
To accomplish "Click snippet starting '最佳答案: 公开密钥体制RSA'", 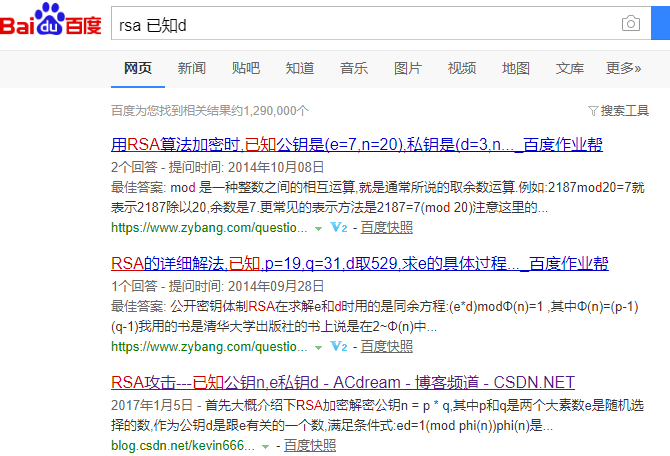I will click(375, 316).
